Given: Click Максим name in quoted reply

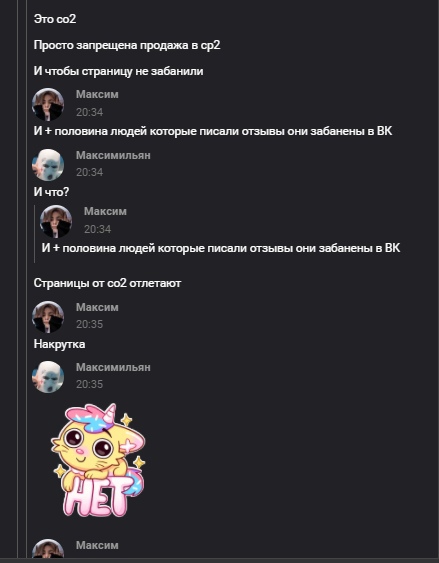Looking at the screenshot, I should pos(105,211).
